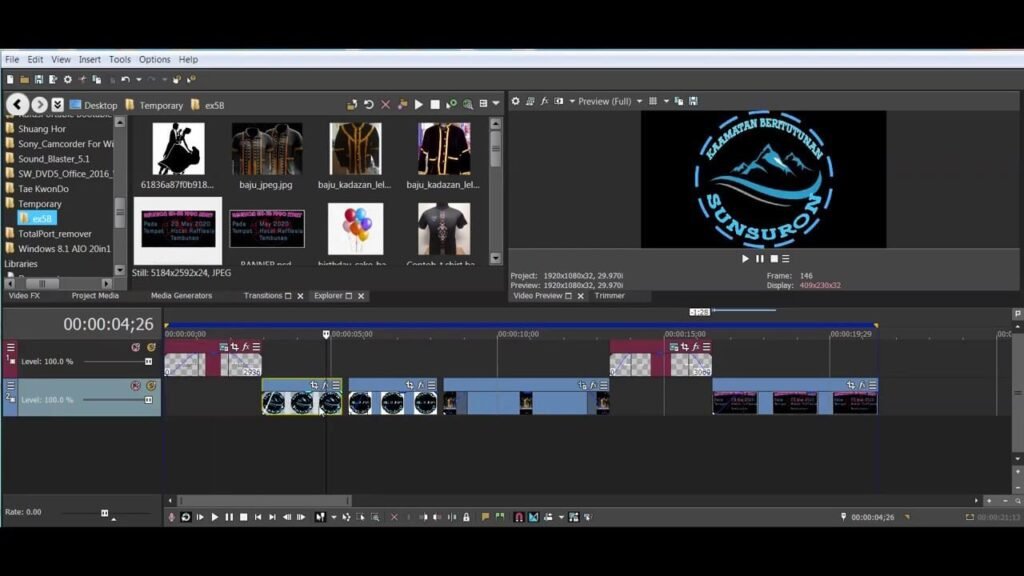
Task: Pause timeline playback
Action: 229,517
